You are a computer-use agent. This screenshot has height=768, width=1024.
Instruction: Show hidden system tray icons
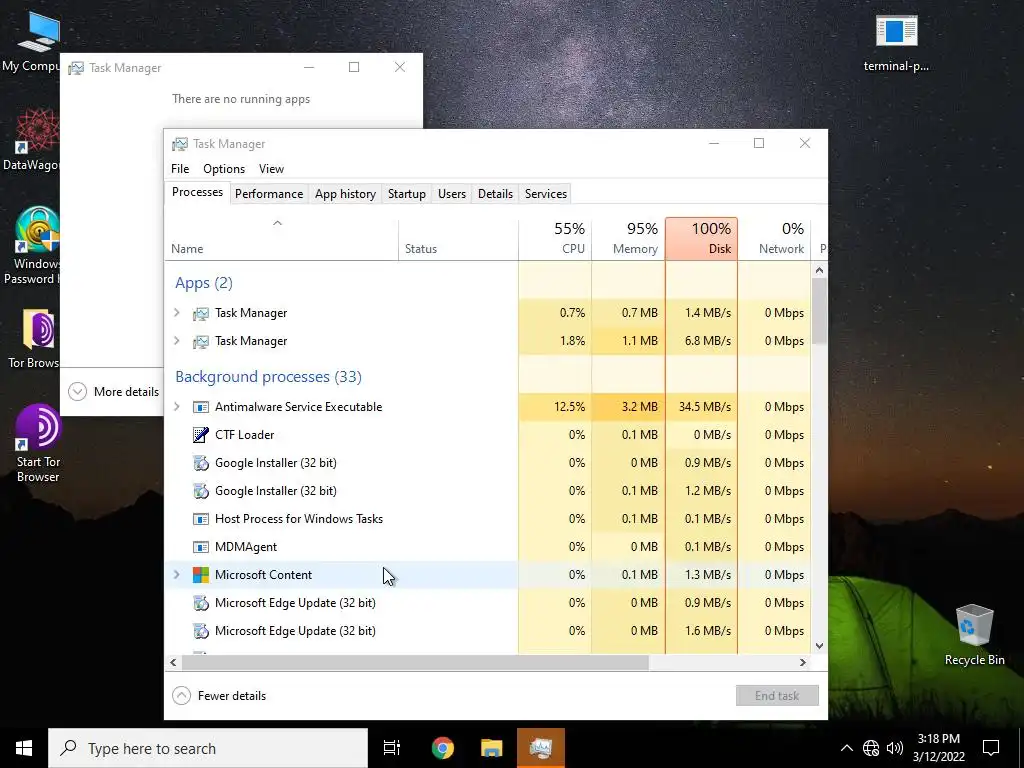[846, 748]
